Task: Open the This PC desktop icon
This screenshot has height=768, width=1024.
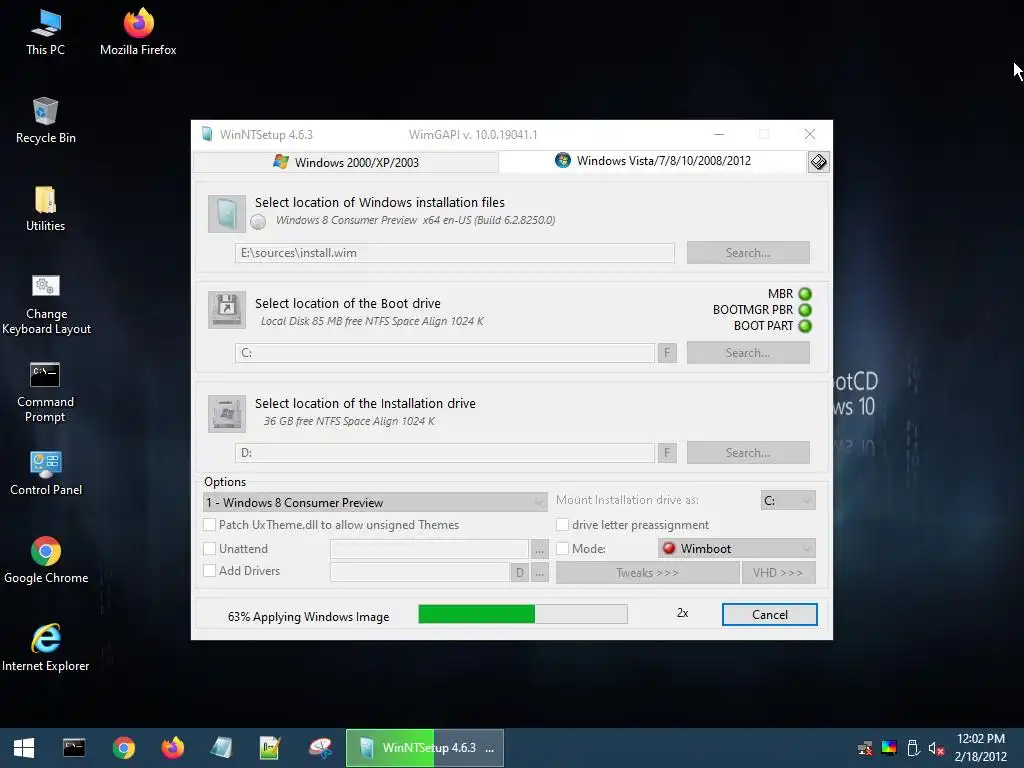Action: click(x=45, y=32)
